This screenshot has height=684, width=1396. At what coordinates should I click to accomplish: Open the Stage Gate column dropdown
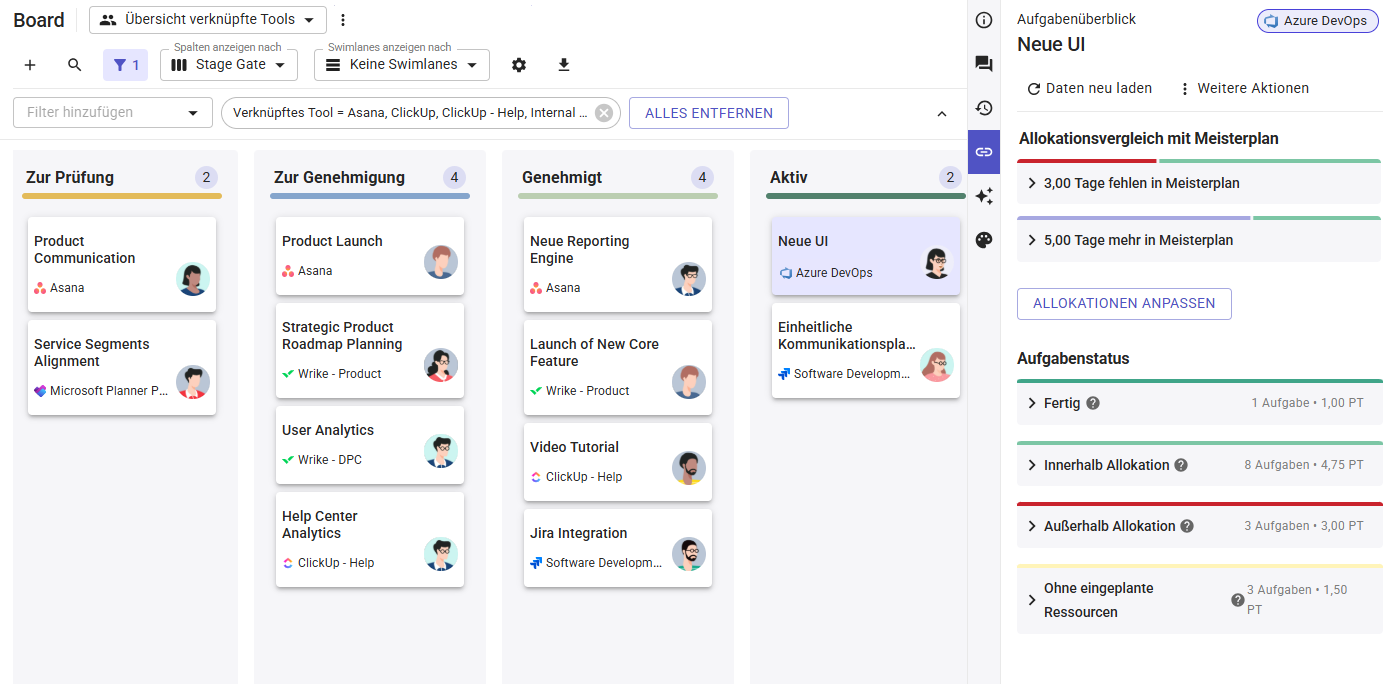pyautogui.click(x=229, y=65)
